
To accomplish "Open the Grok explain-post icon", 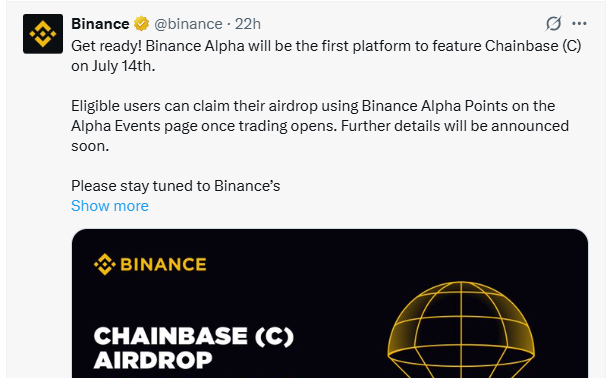I will tap(553, 24).
